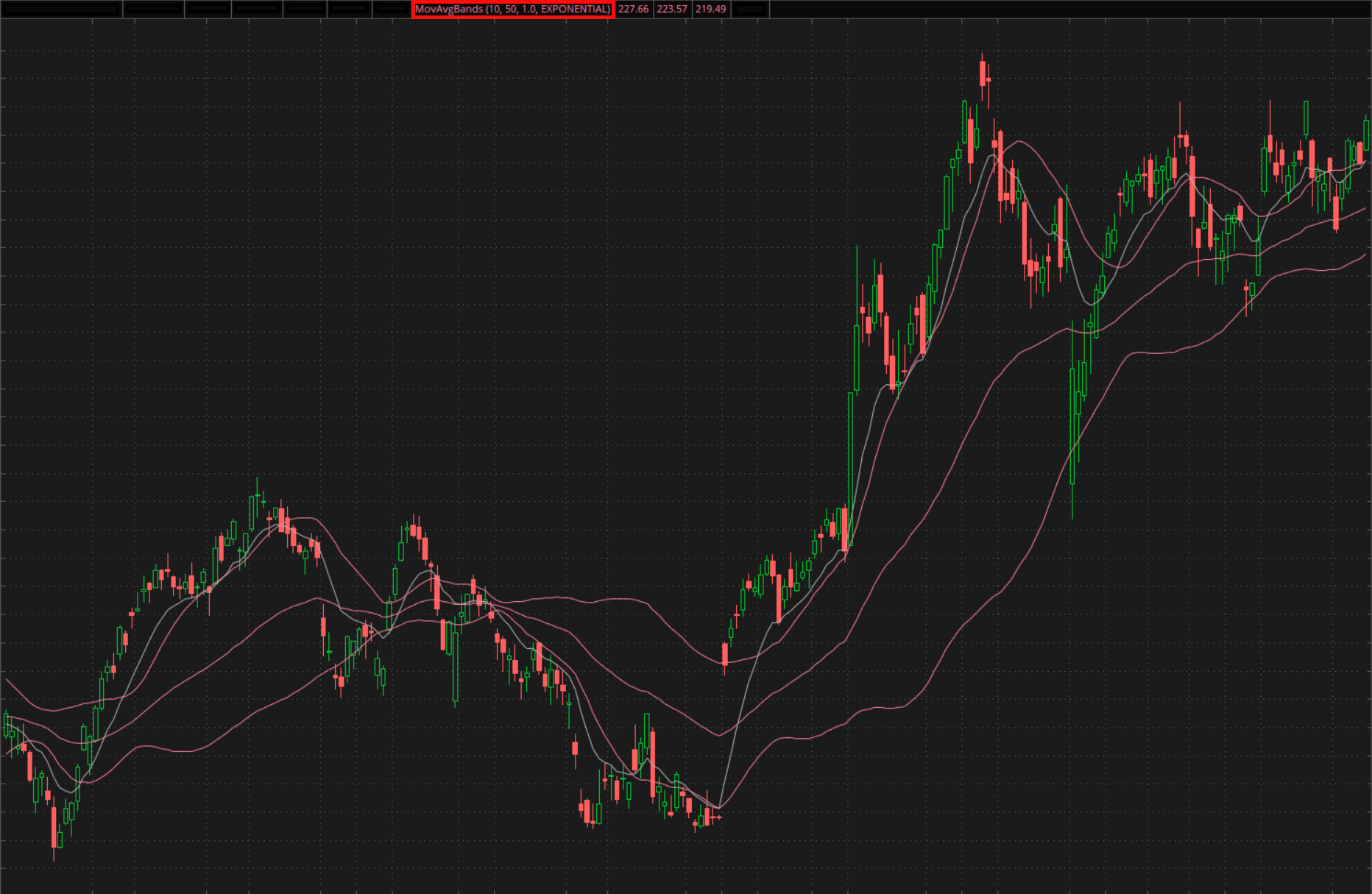Select the 223.57 band value

(x=672, y=10)
